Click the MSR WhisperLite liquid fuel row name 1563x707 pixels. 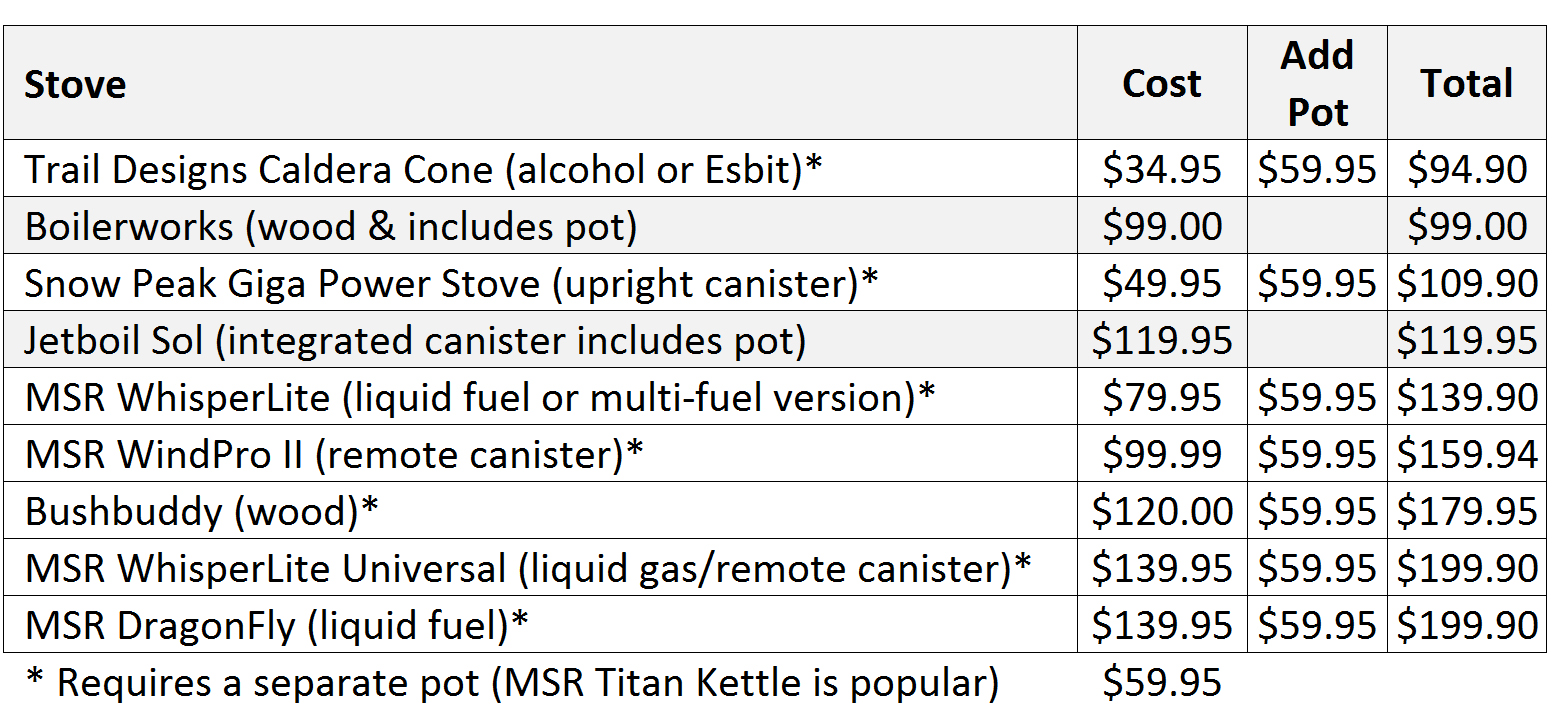coord(480,398)
